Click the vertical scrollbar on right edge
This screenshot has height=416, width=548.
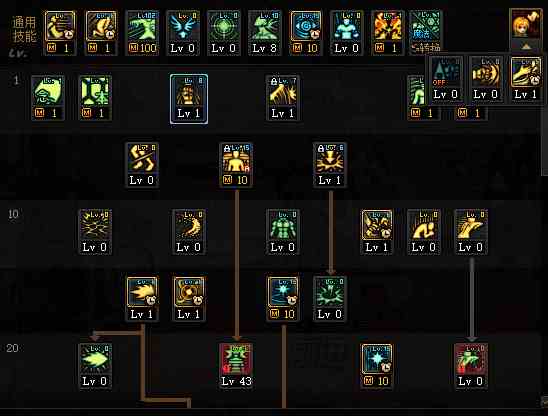click(545, 115)
